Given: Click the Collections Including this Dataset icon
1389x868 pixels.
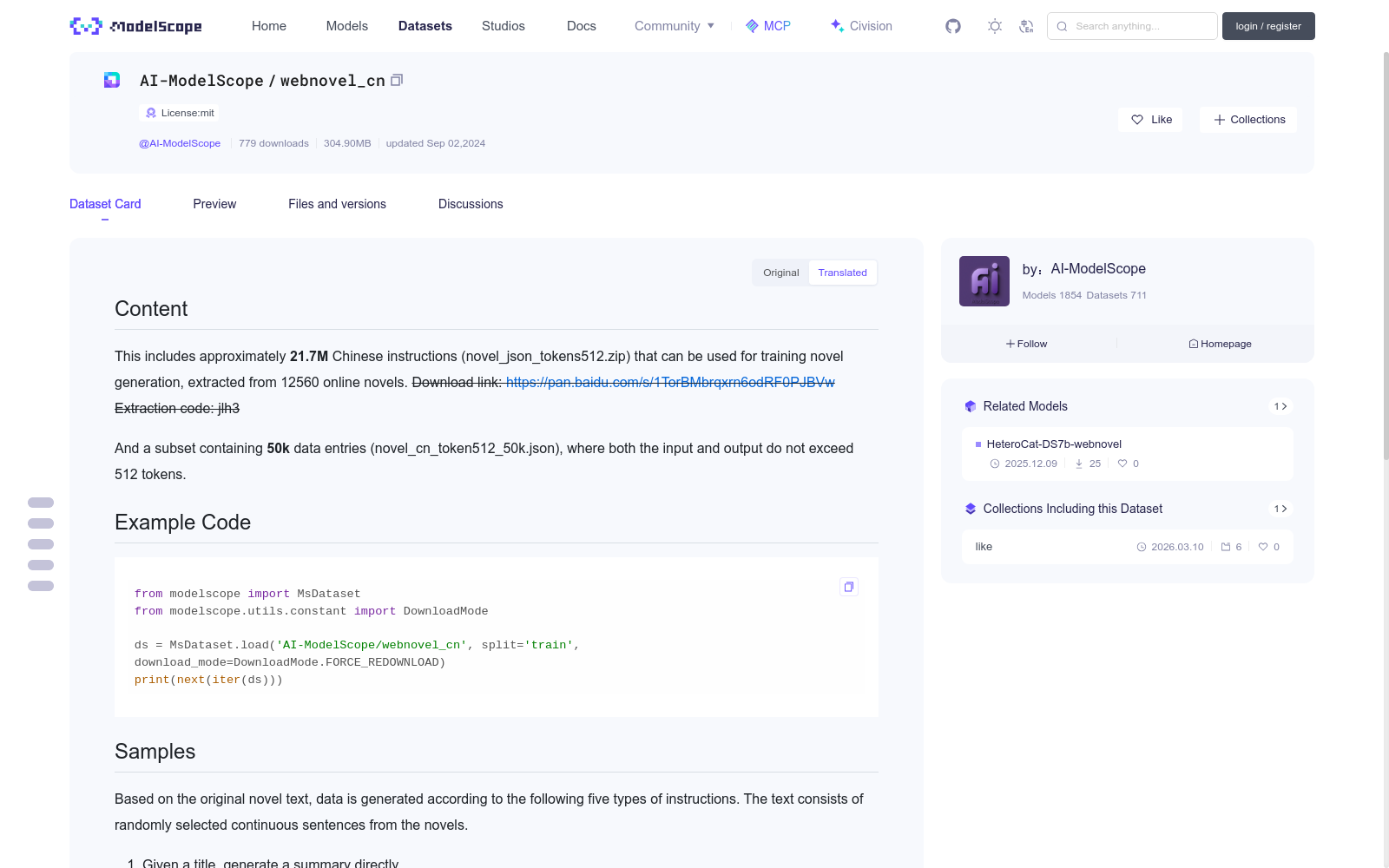Looking at the screenshot, I should click(x=971, y=509).
